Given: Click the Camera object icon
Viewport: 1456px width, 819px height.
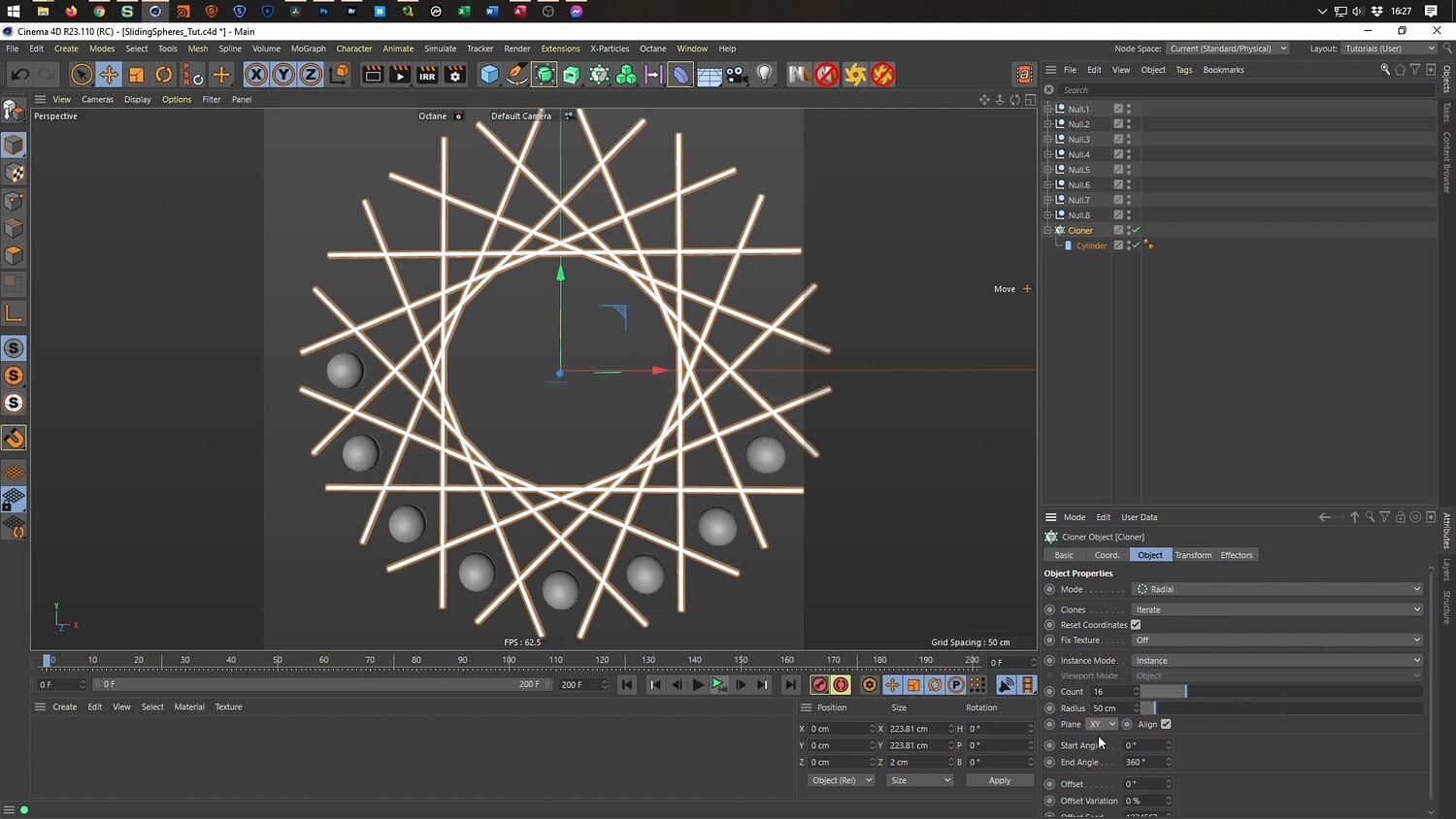Looking at the screenshot, I should click(x=737, y=75).
